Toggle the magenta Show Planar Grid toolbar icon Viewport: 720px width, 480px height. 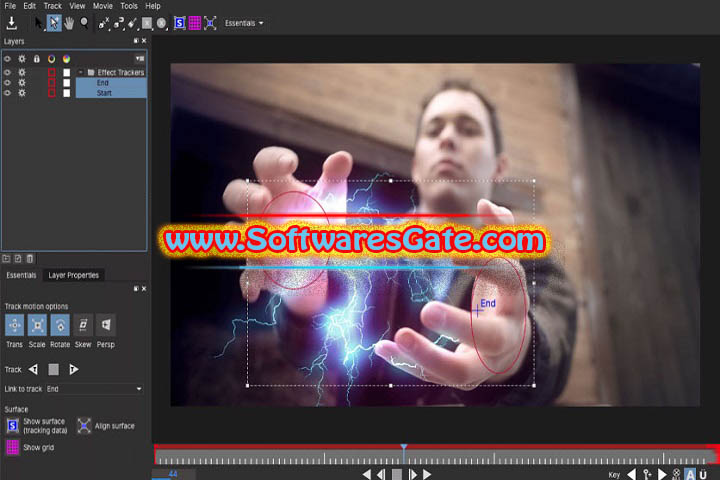point(195,23)
